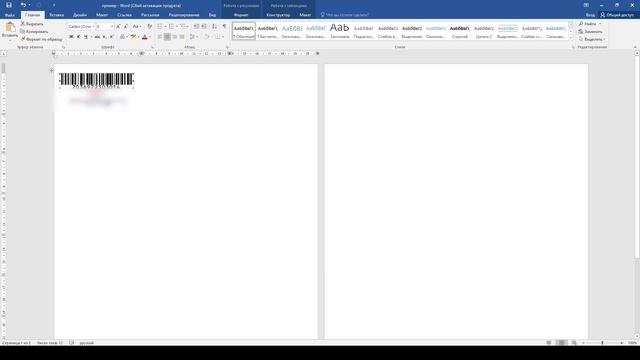Undo the last action
640x360 pixels.
23,5
